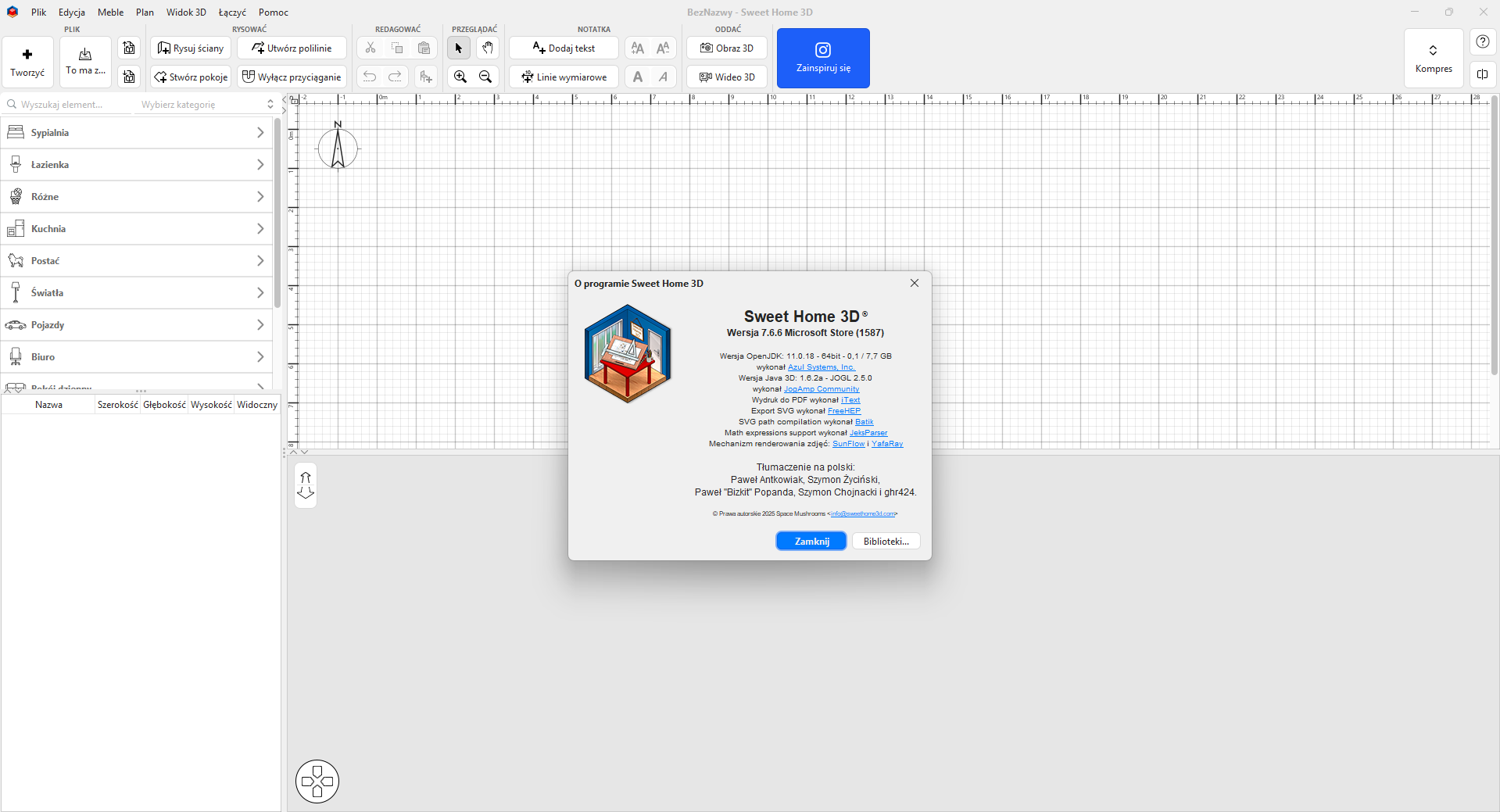Follow the FreeHEP link
1500x812 pixels.
(844, 411)
